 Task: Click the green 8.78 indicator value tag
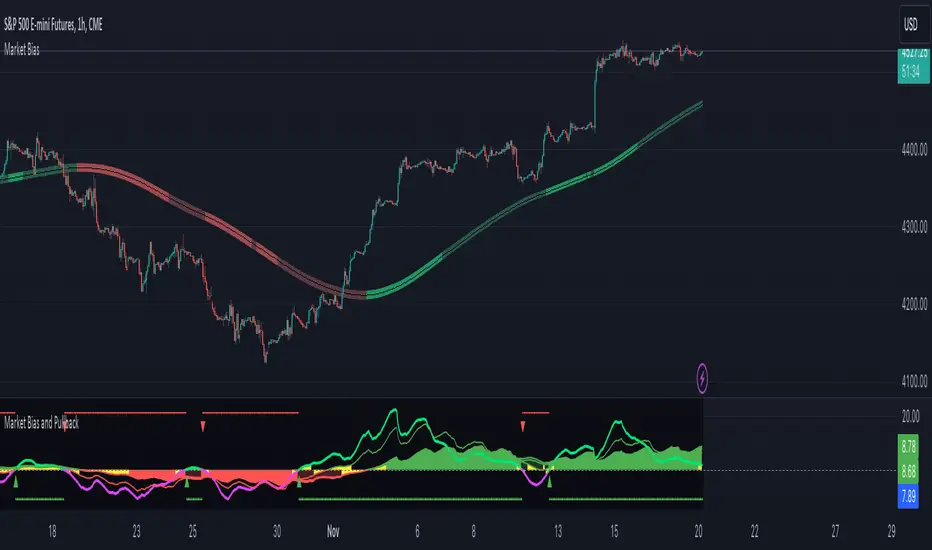point(908,447)
